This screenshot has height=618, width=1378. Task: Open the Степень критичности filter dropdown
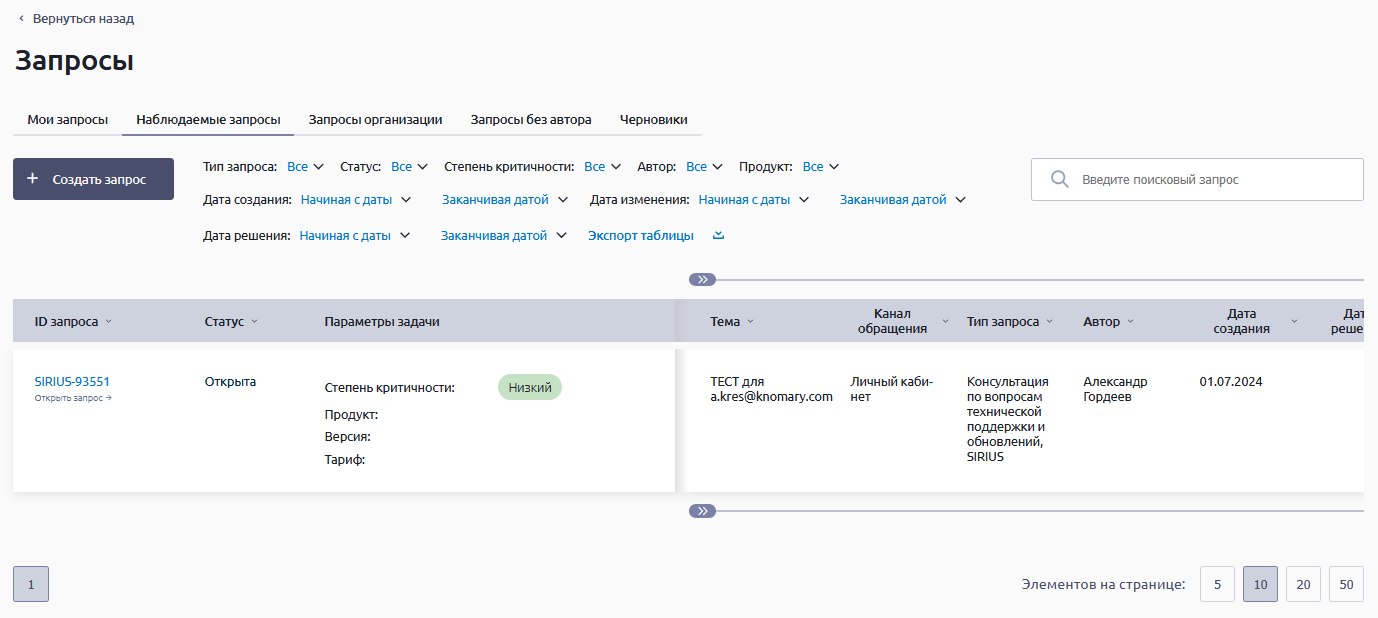603,167
